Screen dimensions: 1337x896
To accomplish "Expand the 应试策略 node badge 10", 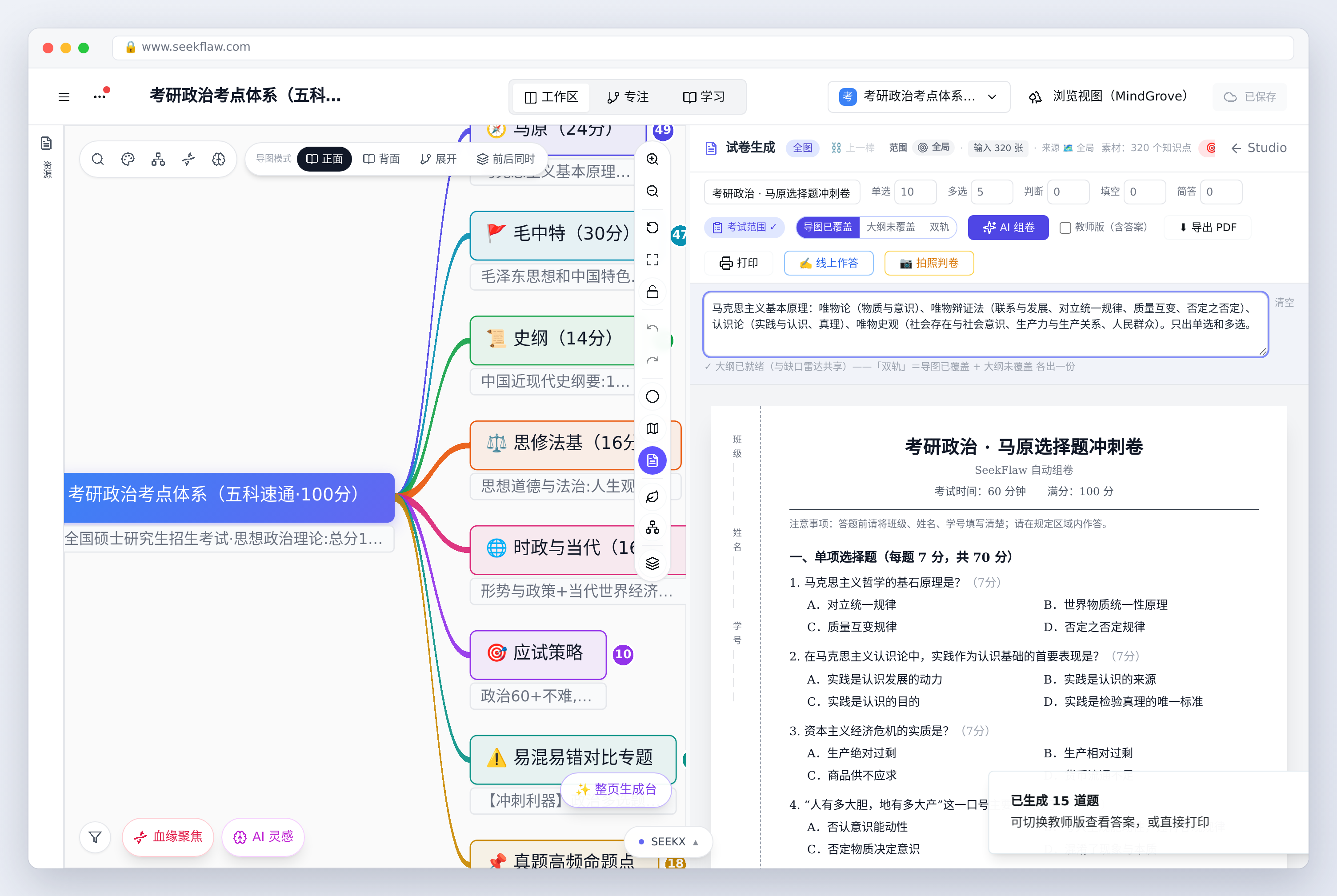I will click(623, 654).
